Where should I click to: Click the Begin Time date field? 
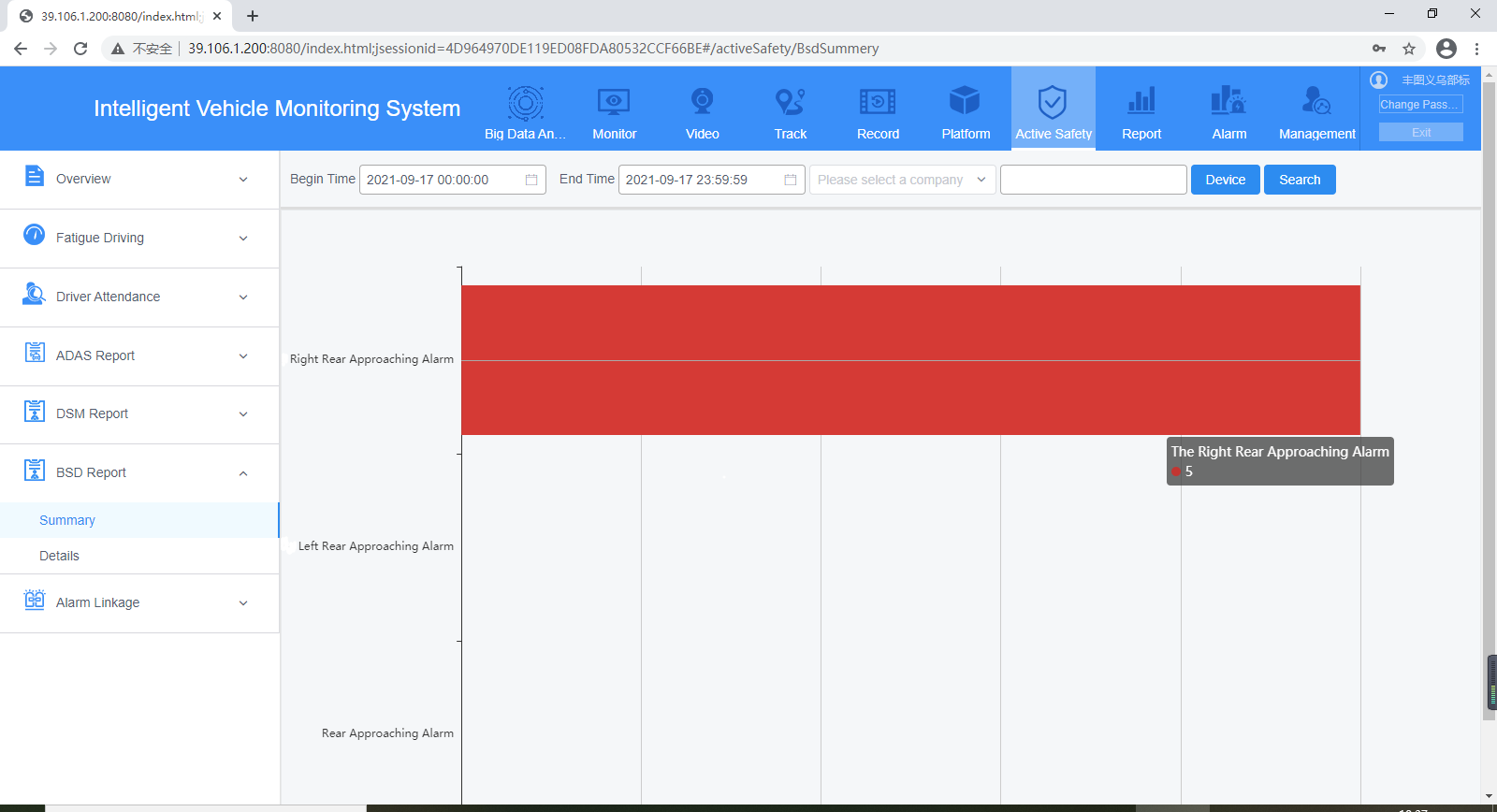pos(453,180)
